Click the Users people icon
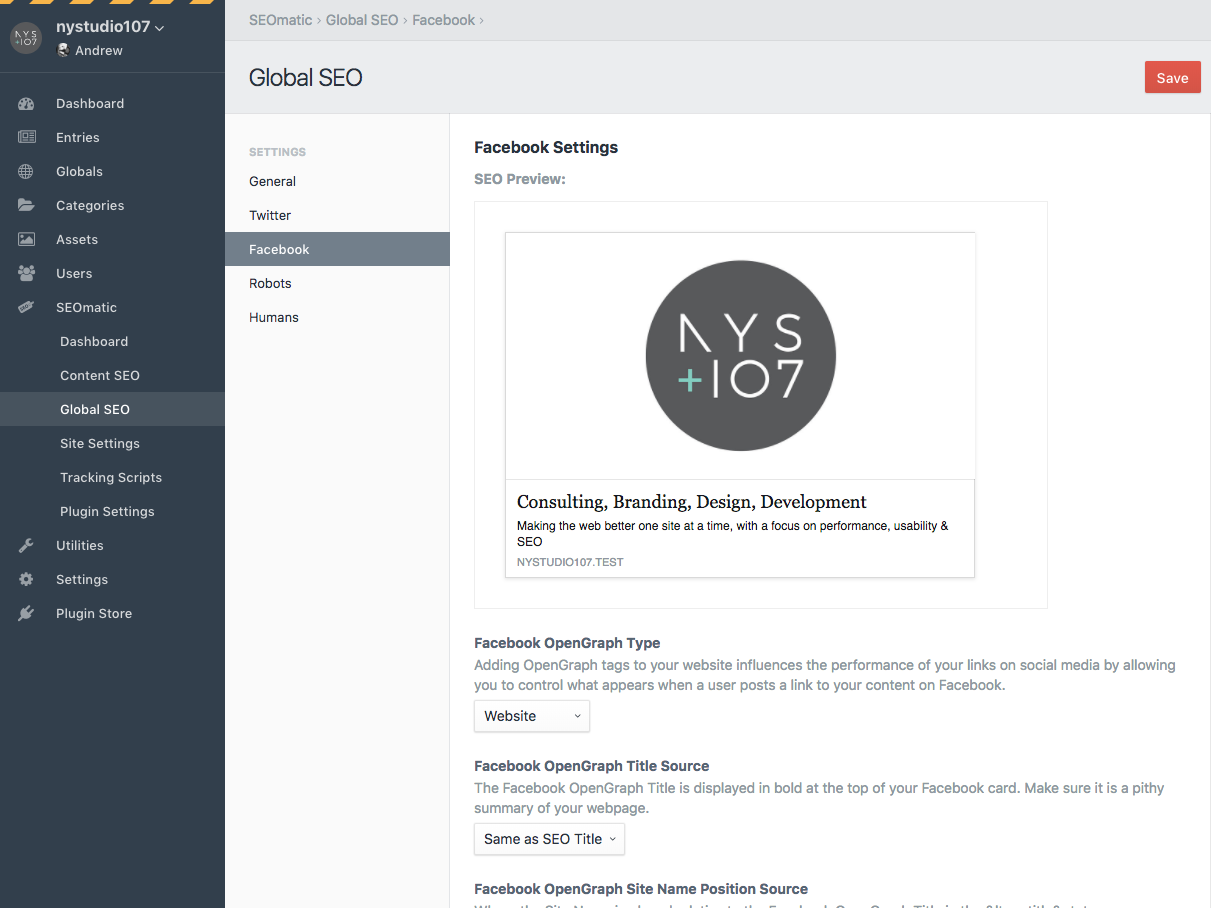Image resolution: width=1211 pixels, height=908 pixels. pos(26,273)
